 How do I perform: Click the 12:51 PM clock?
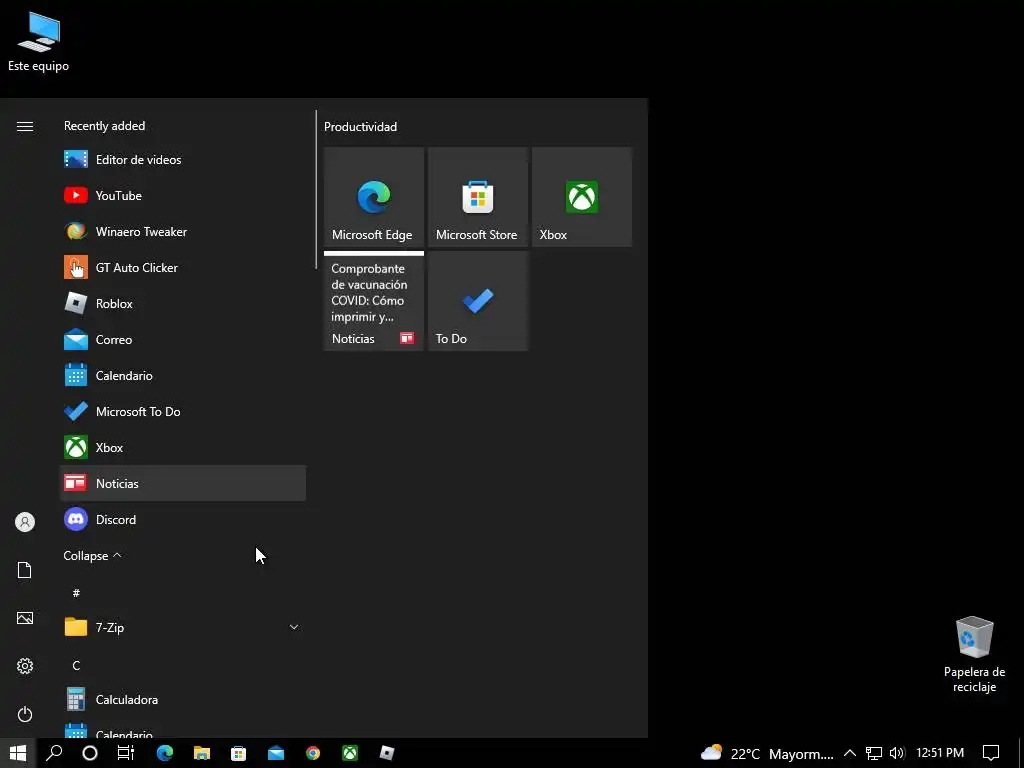(x=940, y=753)
